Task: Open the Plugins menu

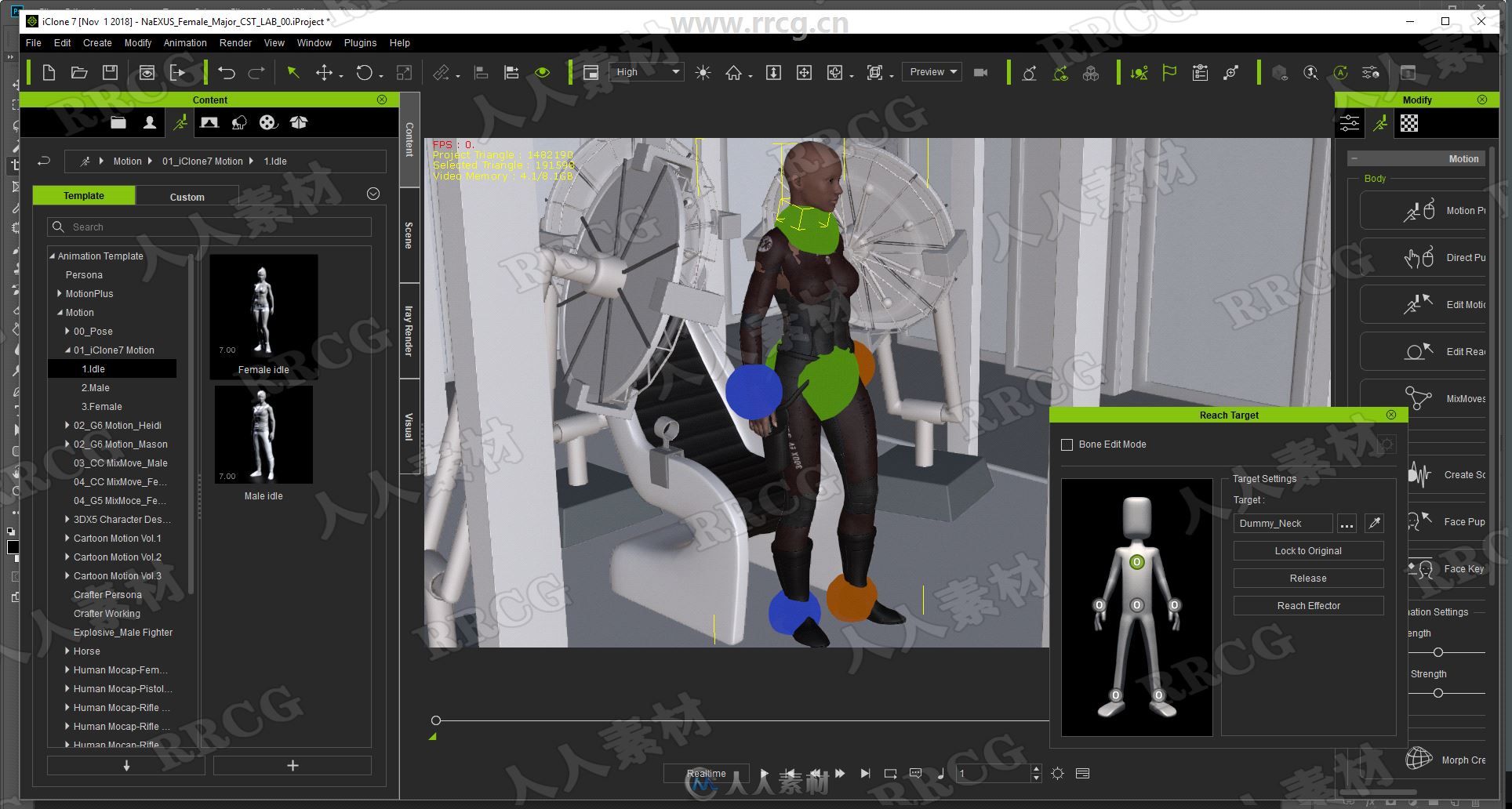Action: 360,43
